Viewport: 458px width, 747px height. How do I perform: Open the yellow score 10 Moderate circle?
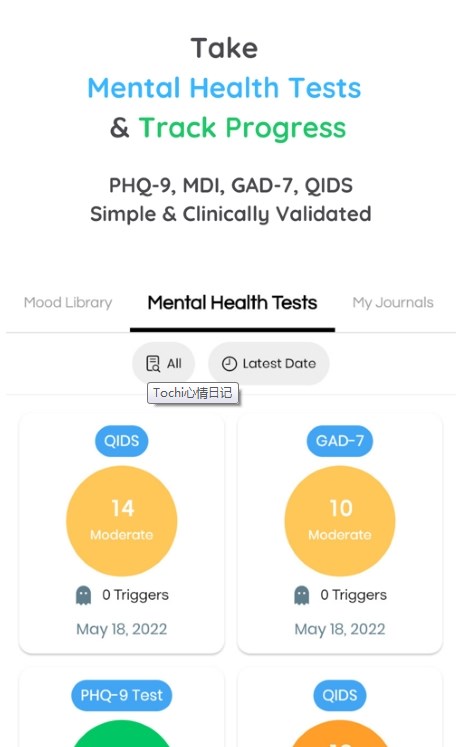click(x=340, y=521)
